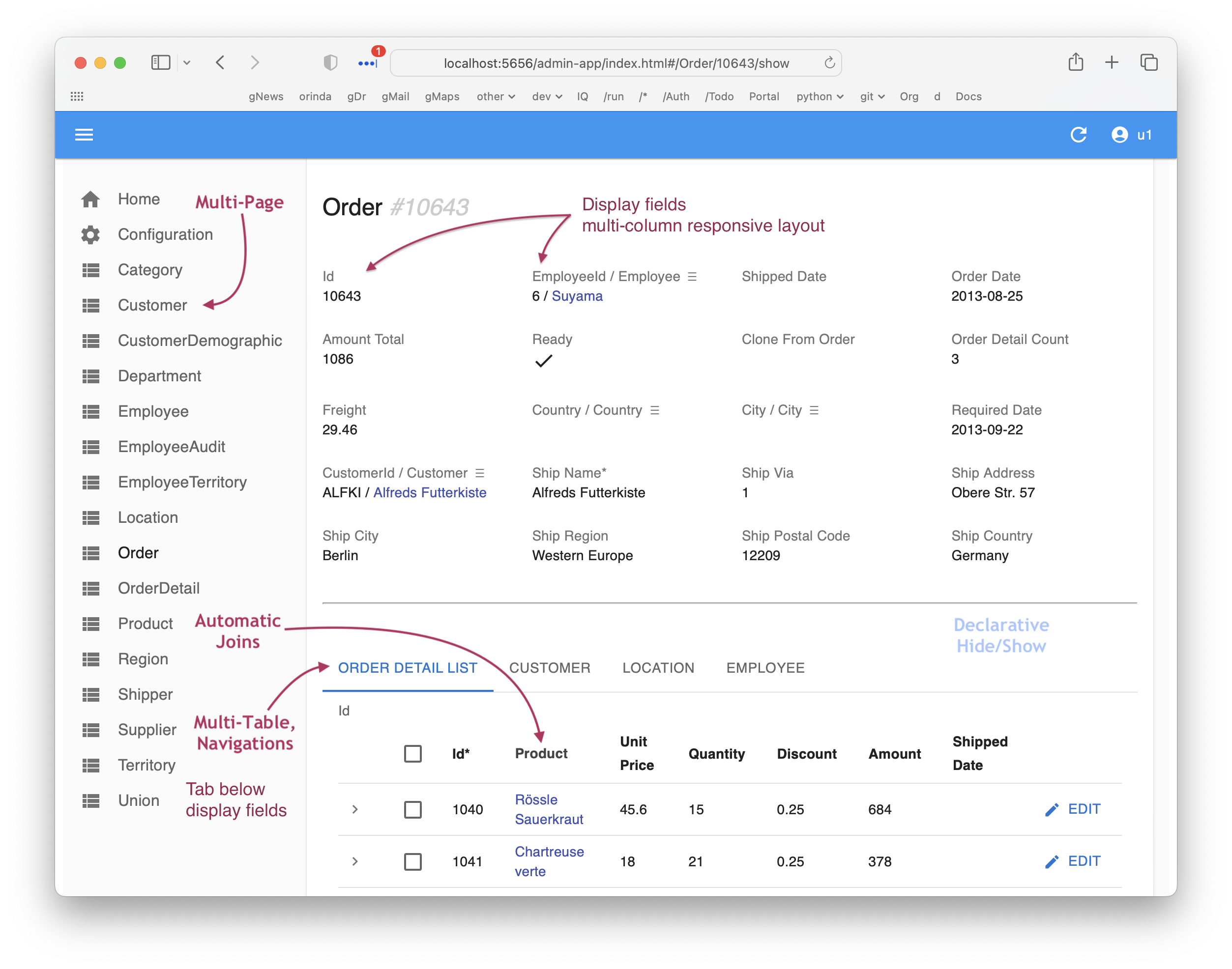Show tab overview icon in Safari

click(1148, 62)
